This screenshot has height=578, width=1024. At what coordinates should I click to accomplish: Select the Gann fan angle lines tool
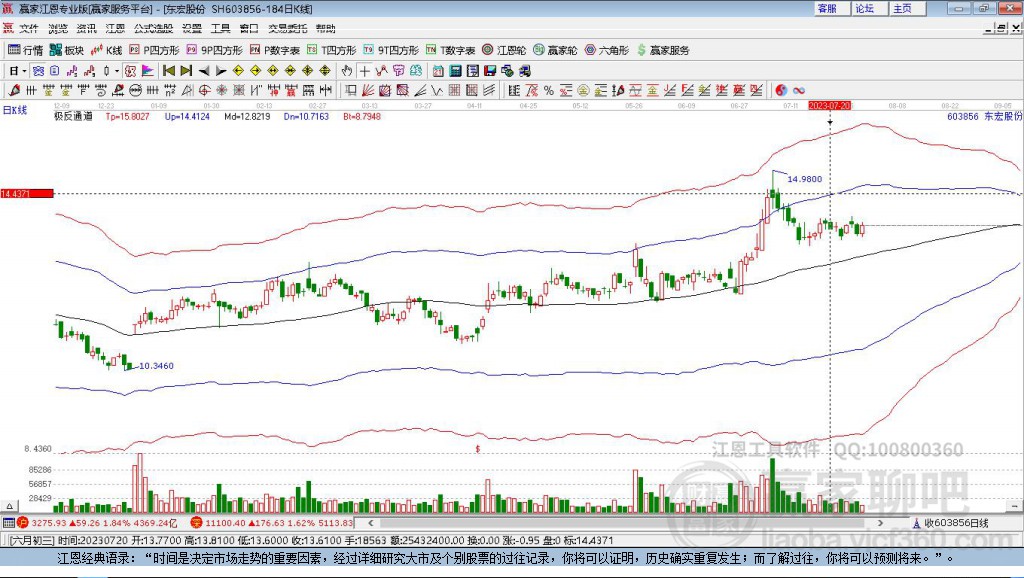368,90
